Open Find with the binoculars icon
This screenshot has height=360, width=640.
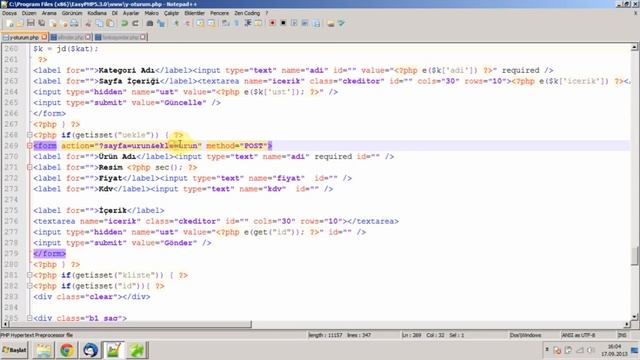coord(150,23)
